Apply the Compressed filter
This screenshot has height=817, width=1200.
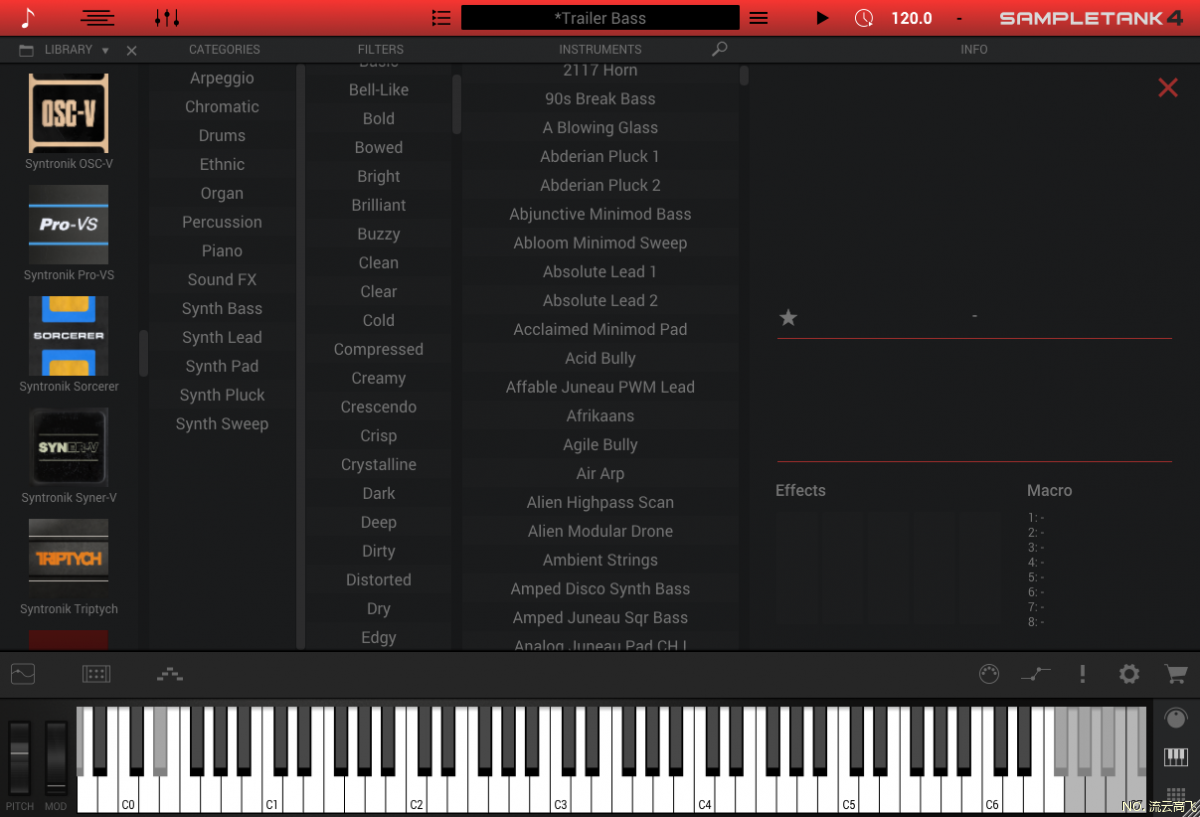tap(379, 350)
